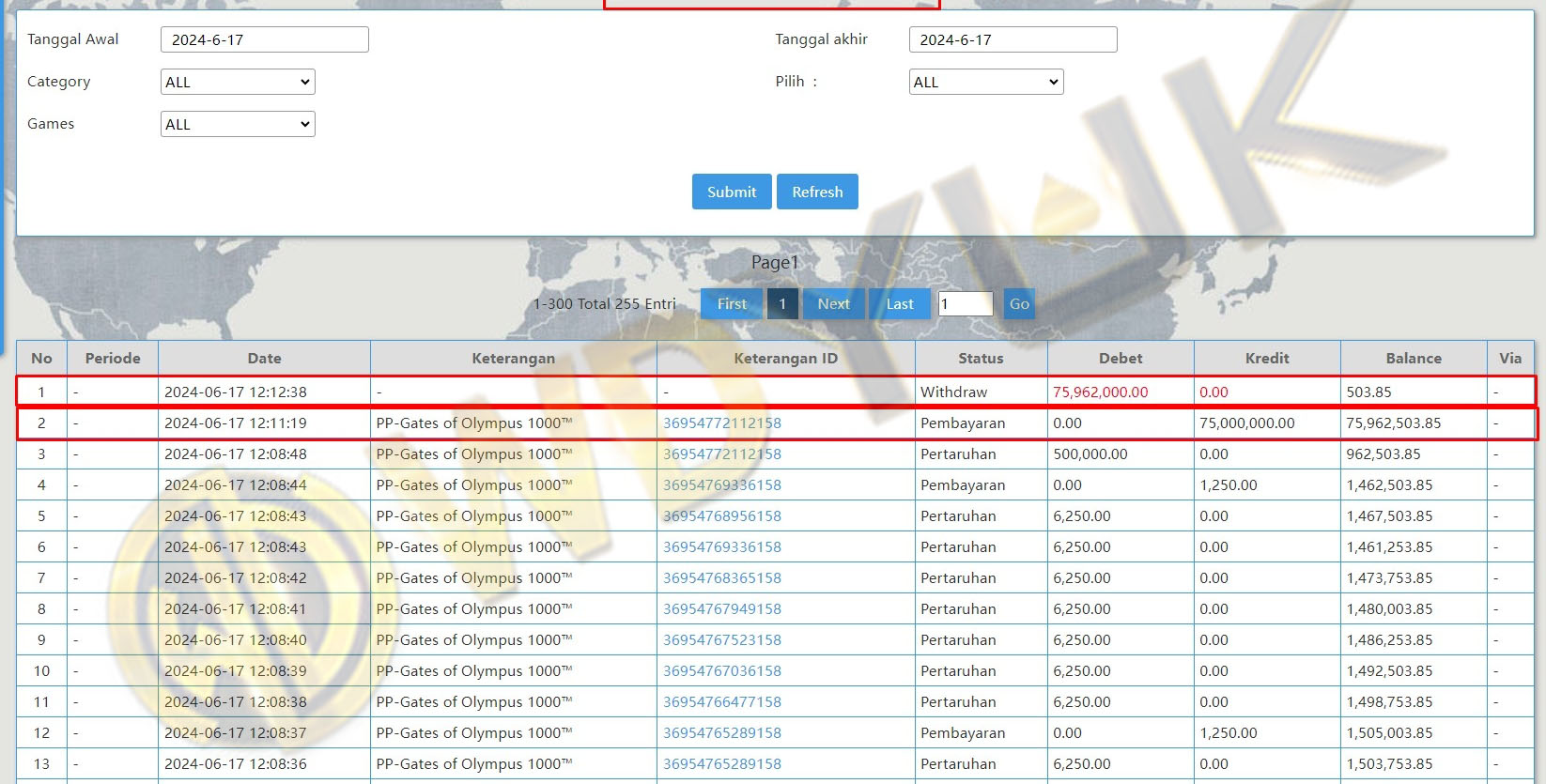Click the Submit button
Image resolution: width=1546 pixels, height=784 pixels.
pos(731,192)
